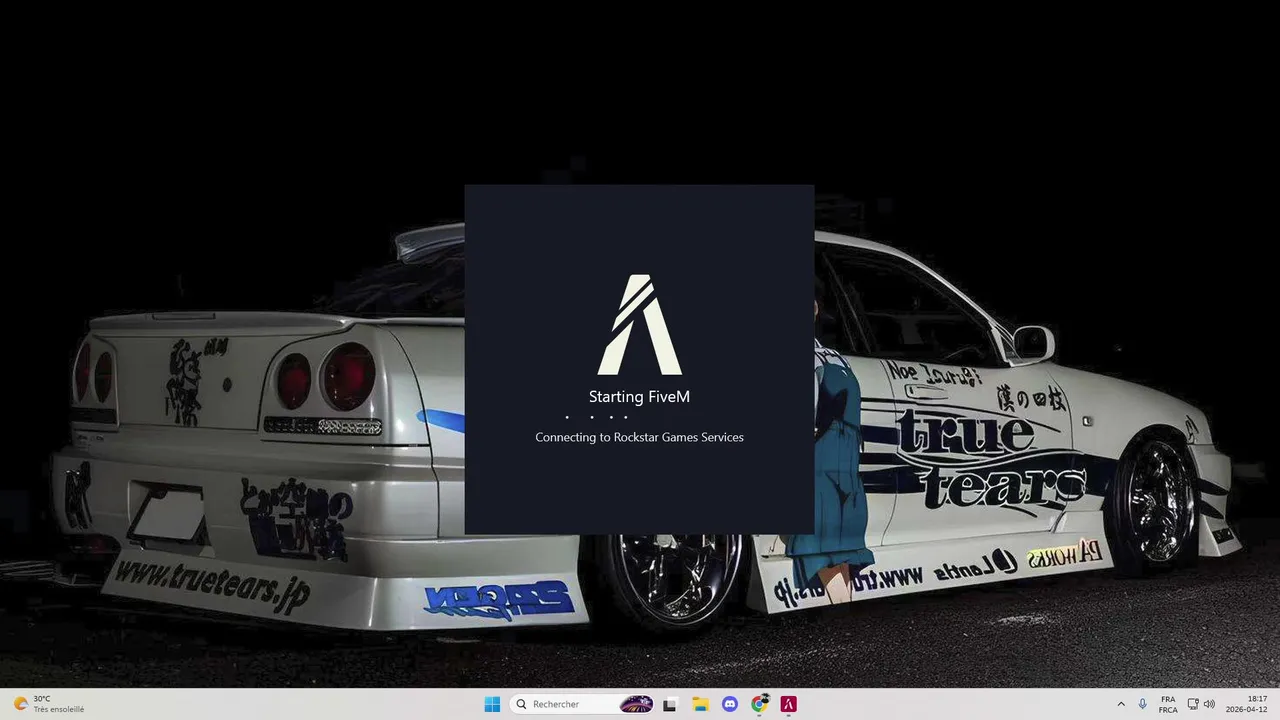Open the weather widget showing 30°C

(48, 704)
